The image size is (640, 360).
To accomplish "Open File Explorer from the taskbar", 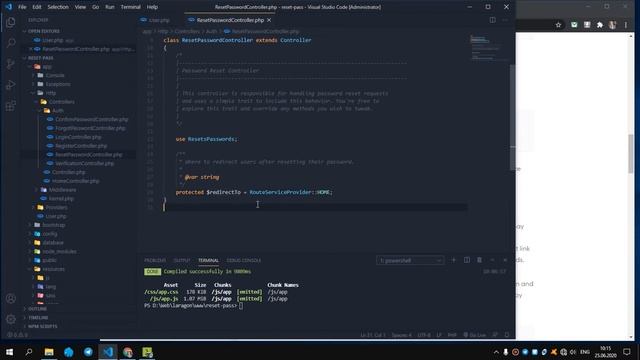I will tap(49, 352).
